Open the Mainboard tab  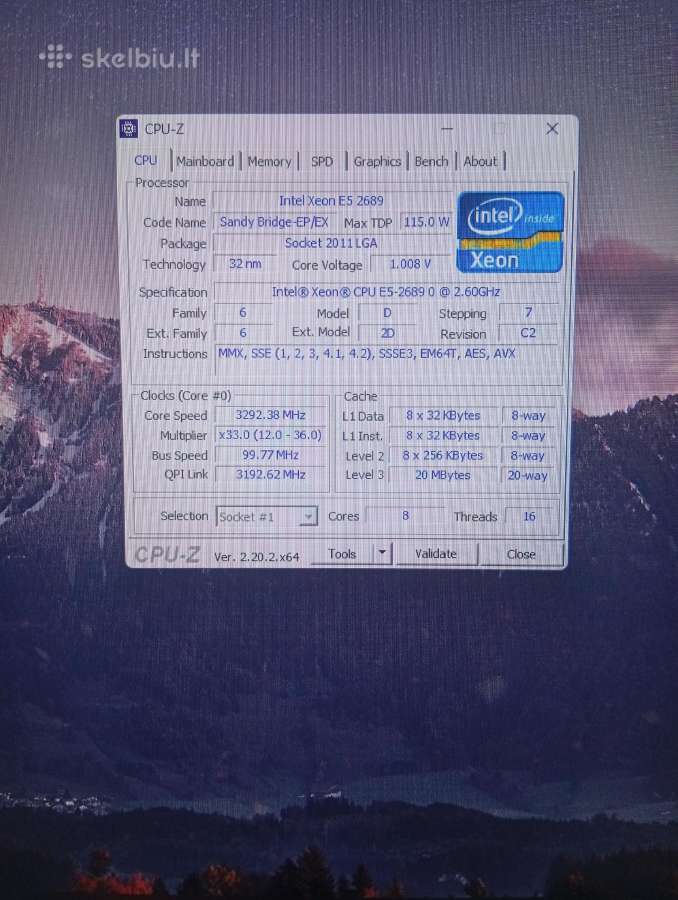pyautogui.click(x=205, y=161)
